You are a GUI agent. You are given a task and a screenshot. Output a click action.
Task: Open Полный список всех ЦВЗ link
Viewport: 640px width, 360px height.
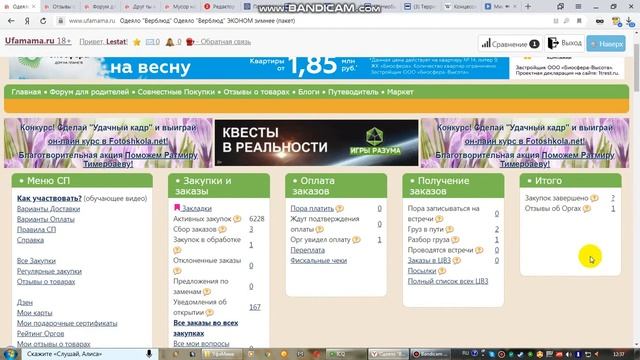click(448, 281)
